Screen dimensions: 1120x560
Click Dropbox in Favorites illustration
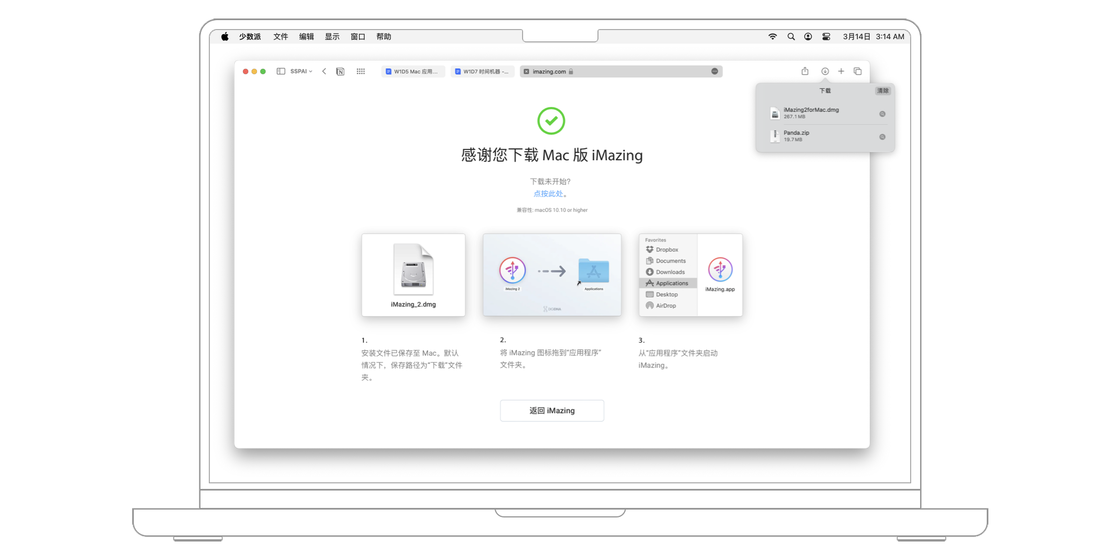[x=662, y=250]
